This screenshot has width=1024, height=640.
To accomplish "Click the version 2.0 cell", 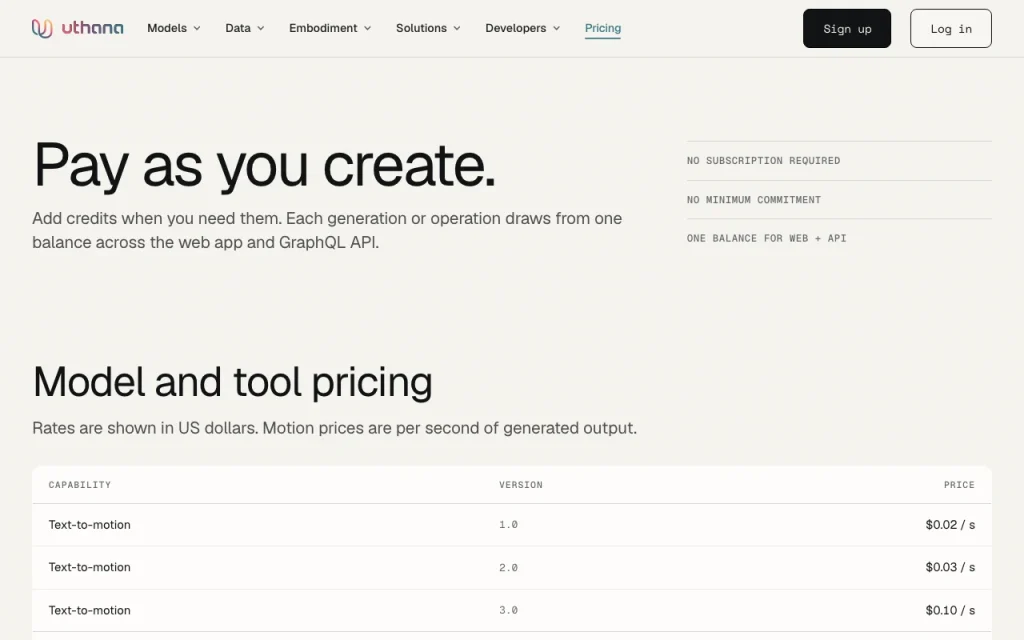I will (509, 568).
